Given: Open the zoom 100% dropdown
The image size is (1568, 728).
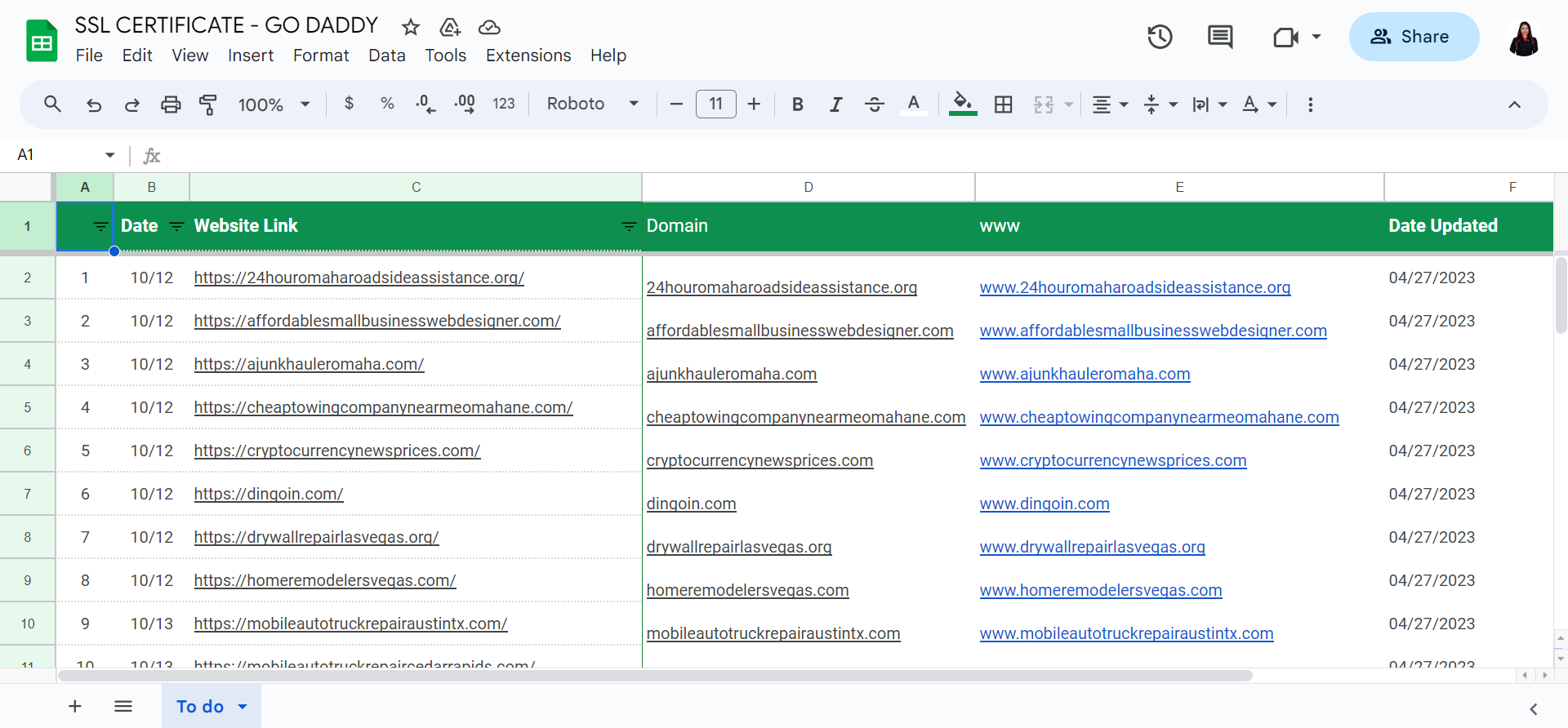Looking at the screenshot, I should (x=274, y=104).
